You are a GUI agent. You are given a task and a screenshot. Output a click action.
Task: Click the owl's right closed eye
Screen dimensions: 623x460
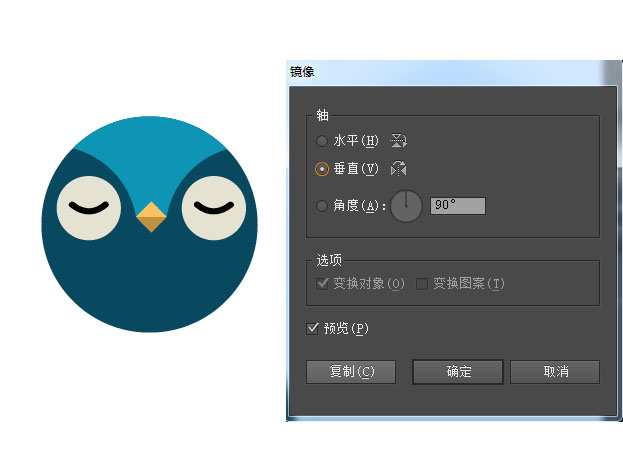click(x=214, y=208)
